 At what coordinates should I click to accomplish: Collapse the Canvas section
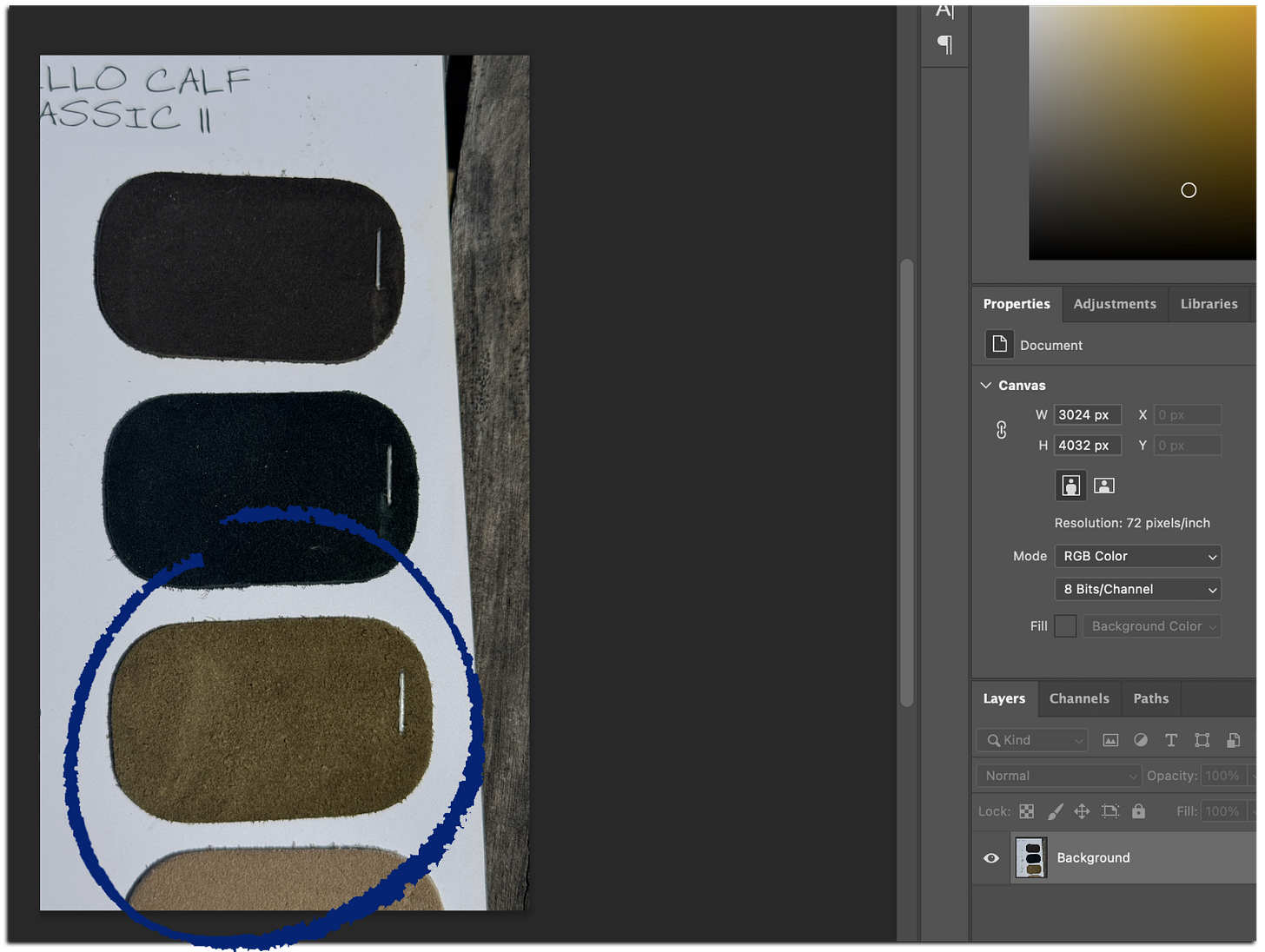pyautogui.click(x=986, y=385)
